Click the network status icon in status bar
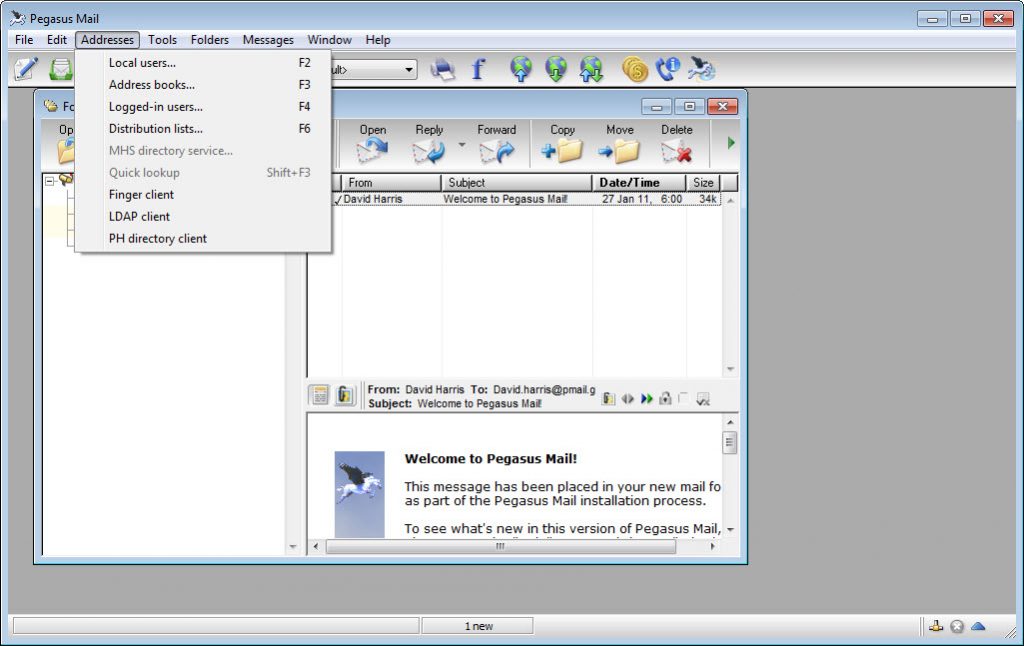This screenshot has width=1024, height=646. (936, 626)
